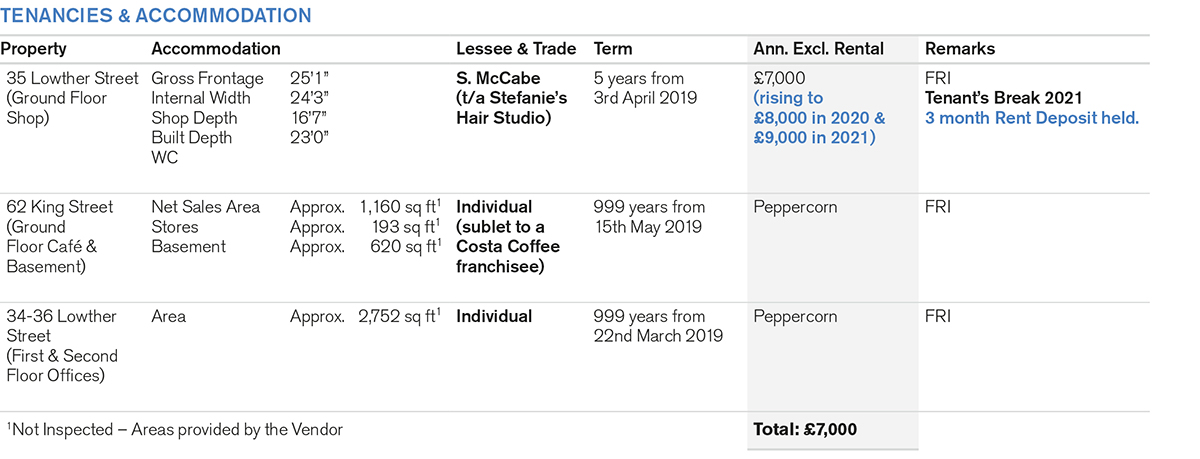
Task: Click the Costa Coffee franchisee sublet entry
Action: [508, 246]
